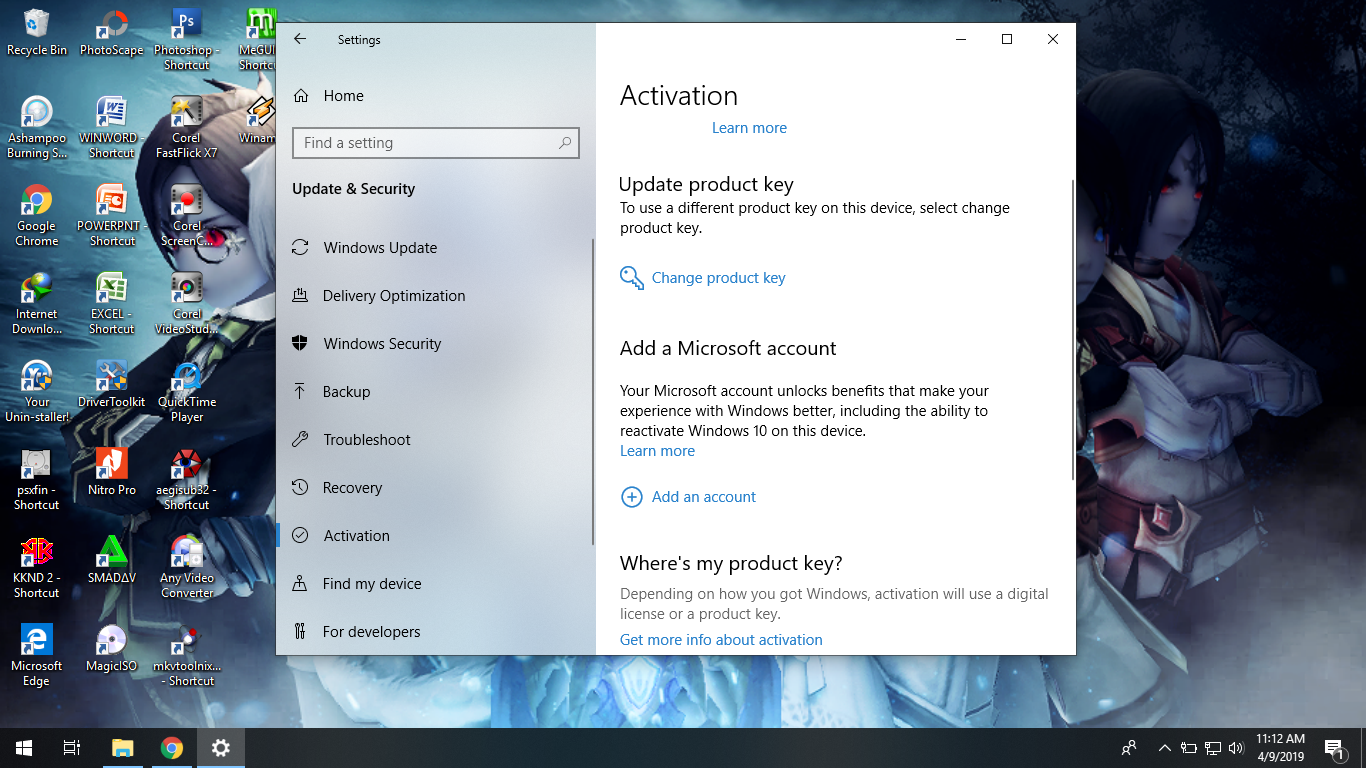Open Google Chrome desktop icon

coord(37,216)
